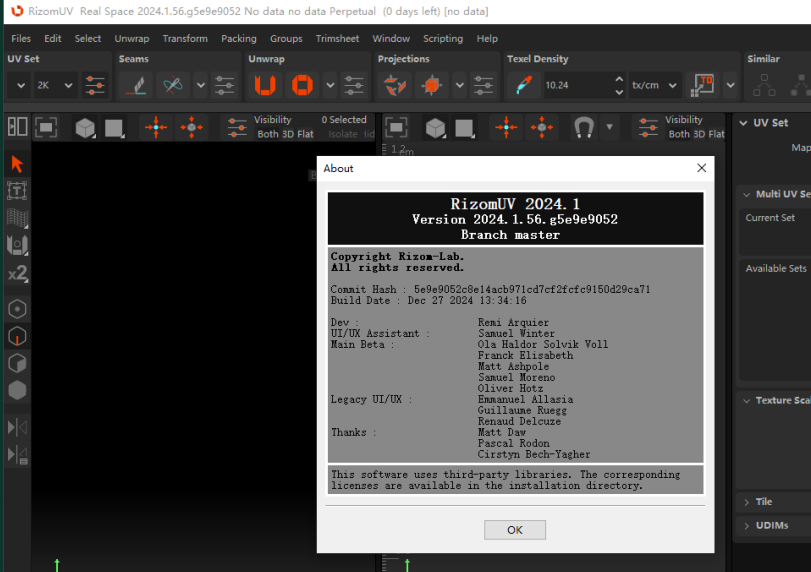Open Projections options sliders icon
This screenshot has width=811, height=572.
(483, 85)
